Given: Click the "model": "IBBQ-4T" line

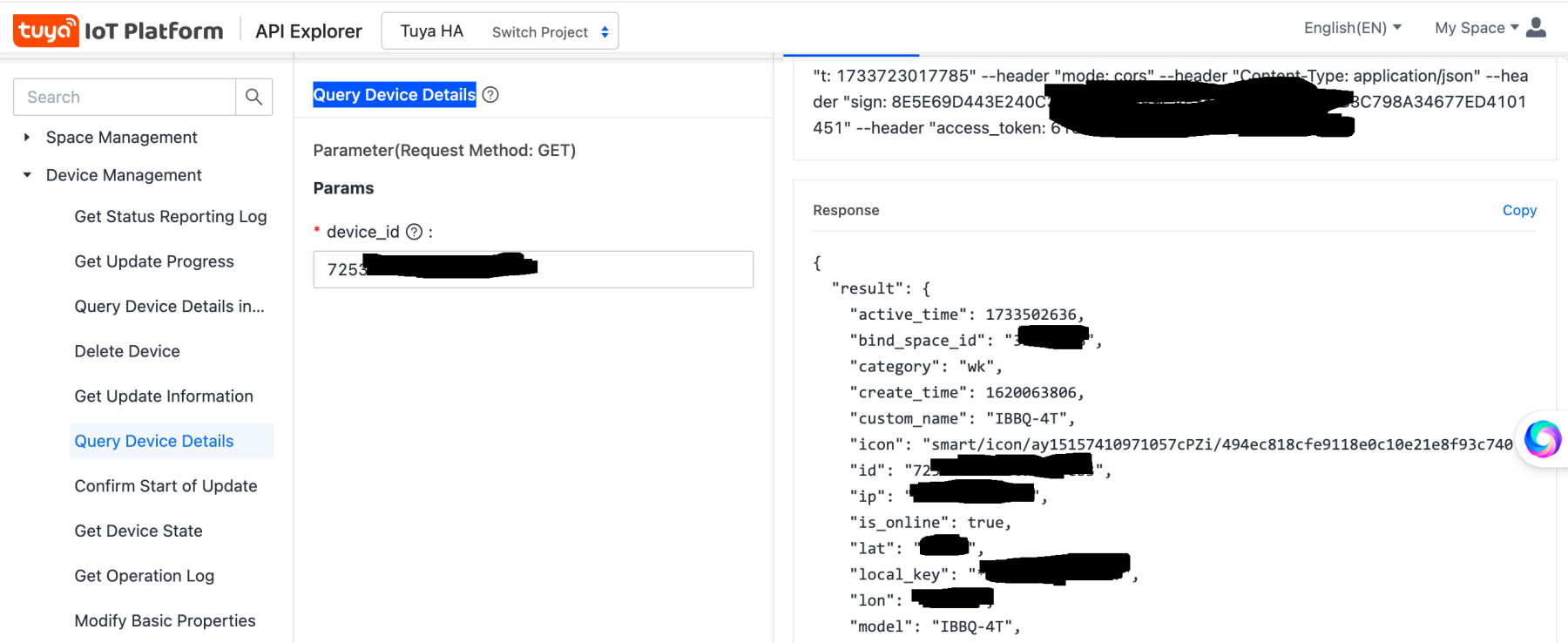Looking at the screenshot, I should point(935,626).
